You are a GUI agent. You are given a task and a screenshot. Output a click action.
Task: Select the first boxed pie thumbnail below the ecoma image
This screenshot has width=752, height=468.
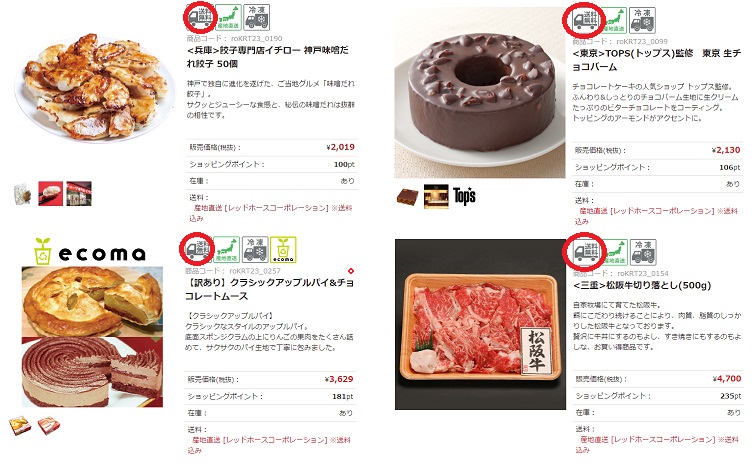(x=20, y=426)
